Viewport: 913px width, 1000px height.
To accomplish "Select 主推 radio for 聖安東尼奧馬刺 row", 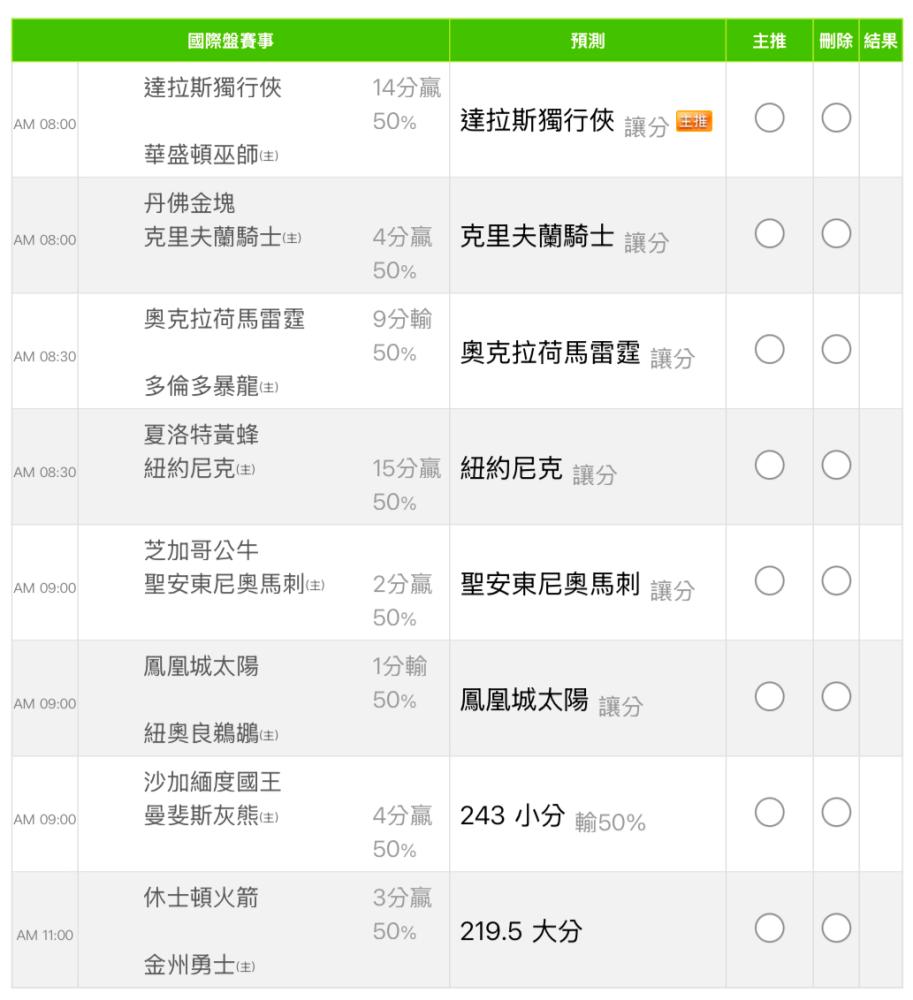I will click(769, 580).
